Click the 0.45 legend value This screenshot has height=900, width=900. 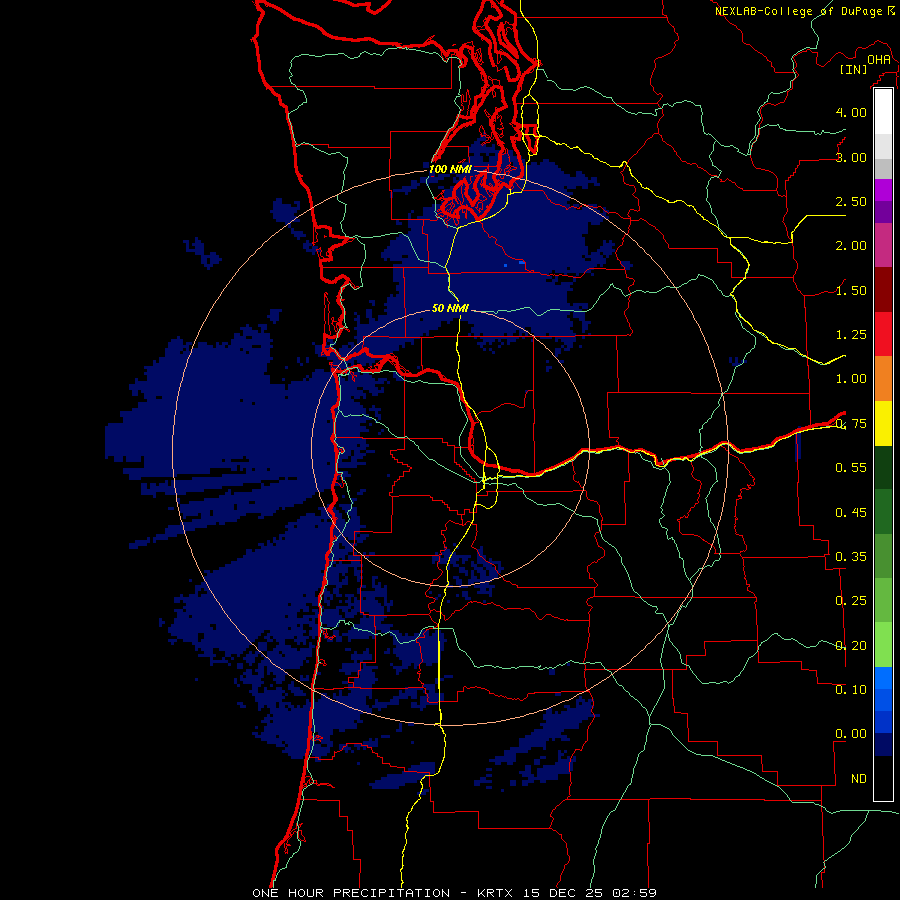851,512
